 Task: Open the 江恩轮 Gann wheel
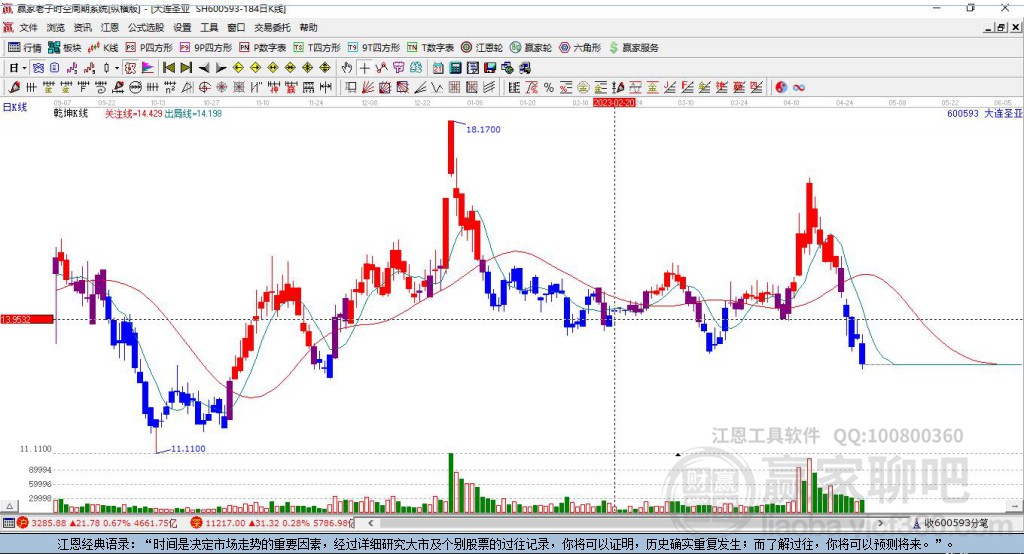tap(482, 48)
